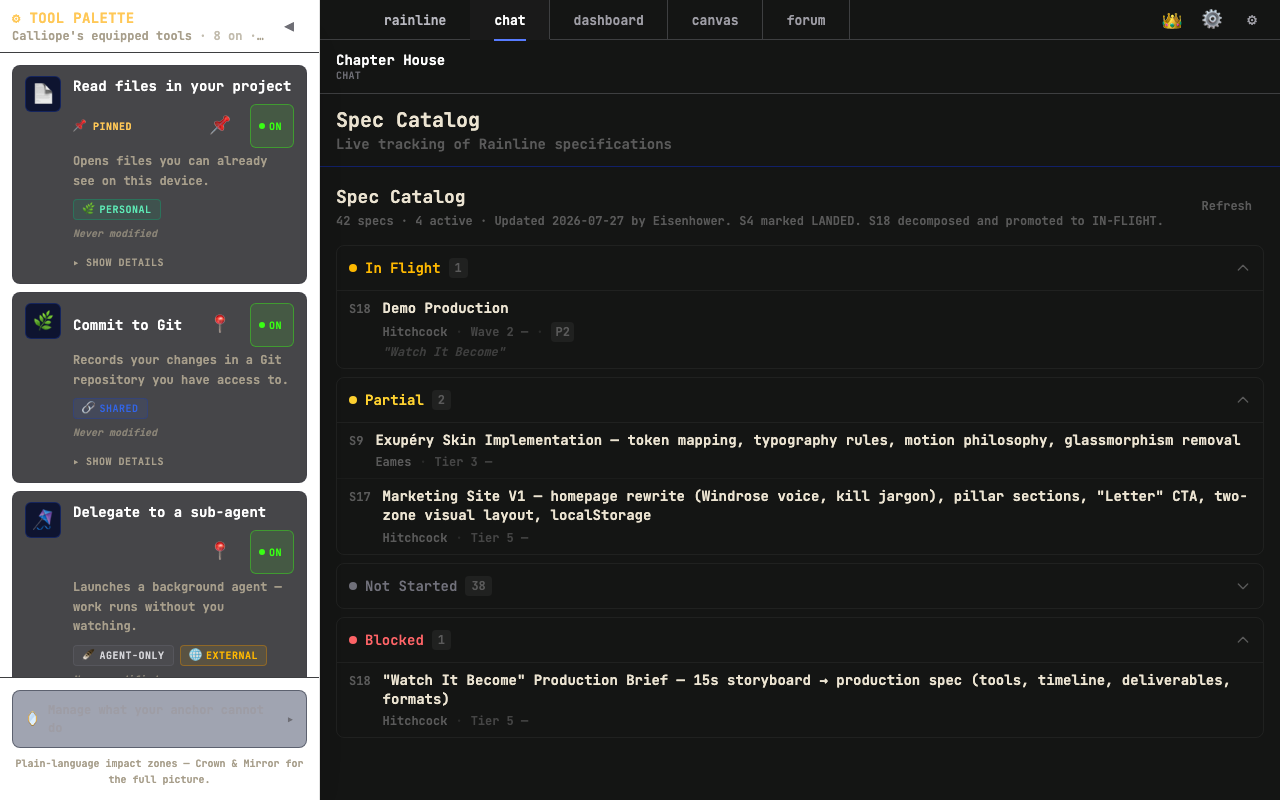Click the Blocked count badge 1
Screen dimensions: 1280x800
441,640
